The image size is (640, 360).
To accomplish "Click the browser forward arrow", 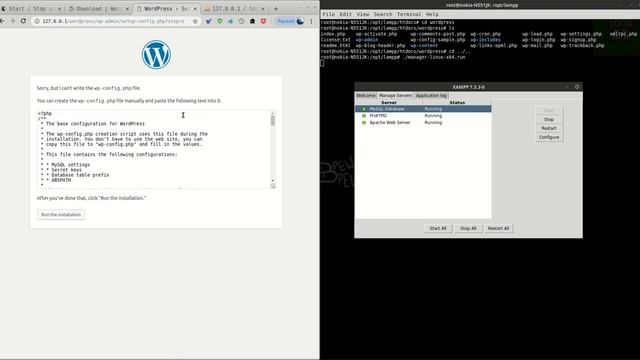I will coord(13,21).
